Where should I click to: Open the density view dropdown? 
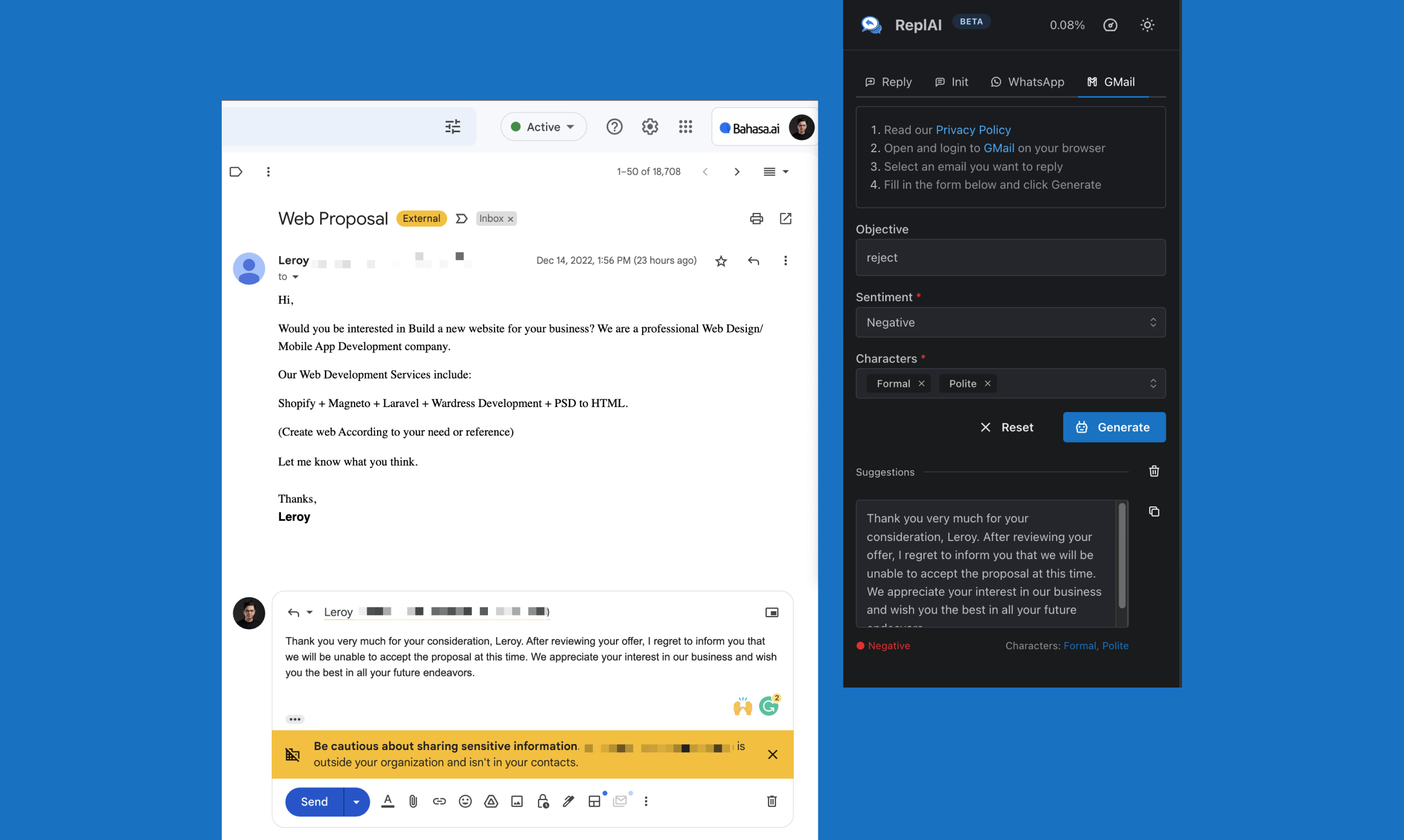tap(776, 172)
